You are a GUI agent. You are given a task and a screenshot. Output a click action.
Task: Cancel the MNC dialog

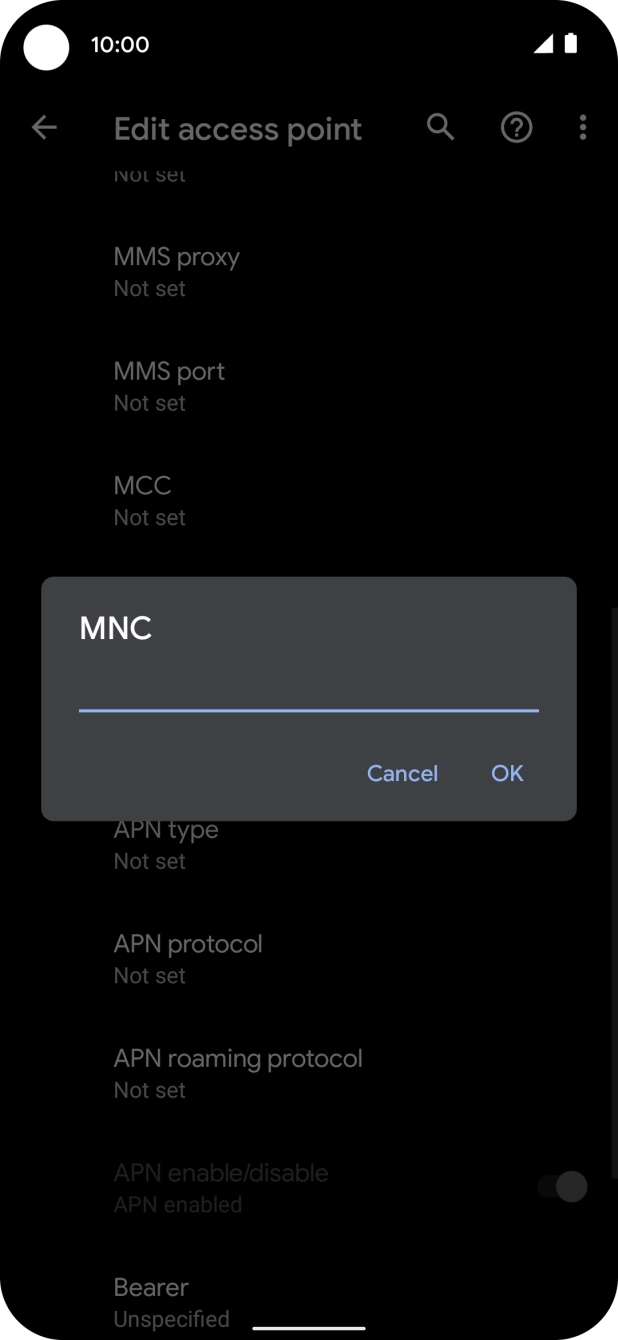point(402,773)
